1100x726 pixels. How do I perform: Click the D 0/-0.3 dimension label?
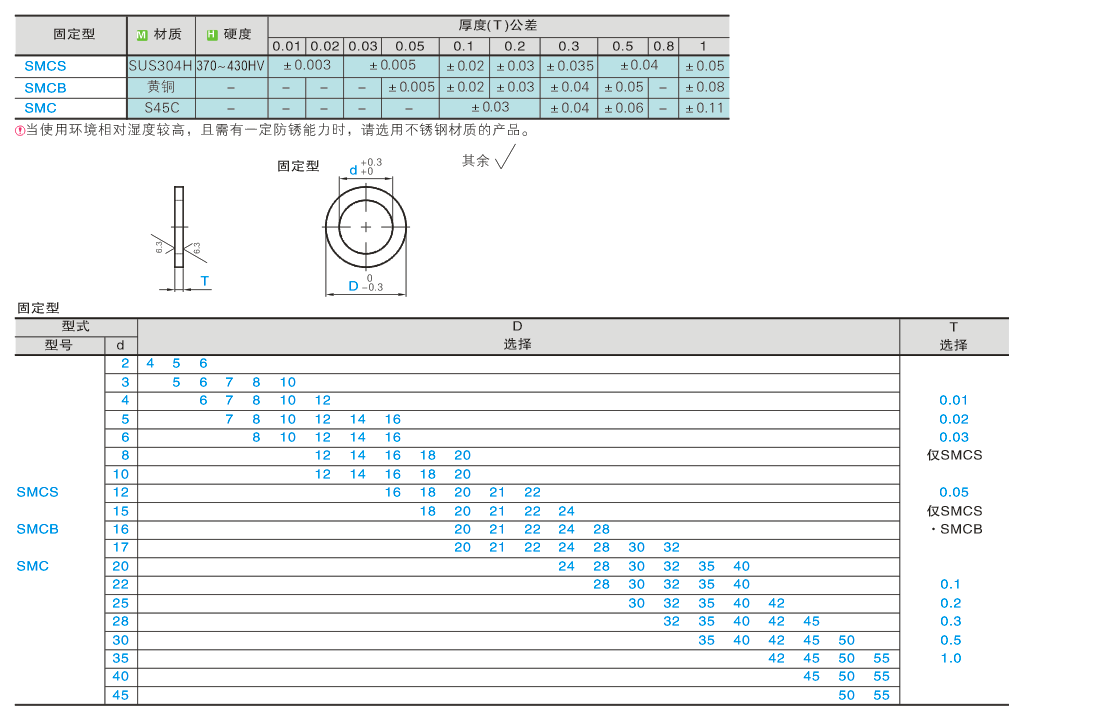pos(365,283)
